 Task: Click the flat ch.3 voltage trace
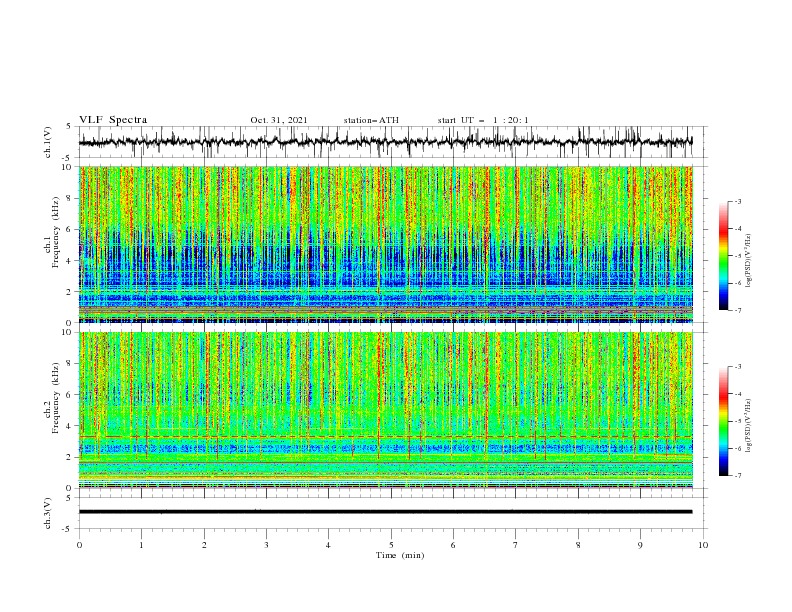pyautogui.click(x=385, y=512)
